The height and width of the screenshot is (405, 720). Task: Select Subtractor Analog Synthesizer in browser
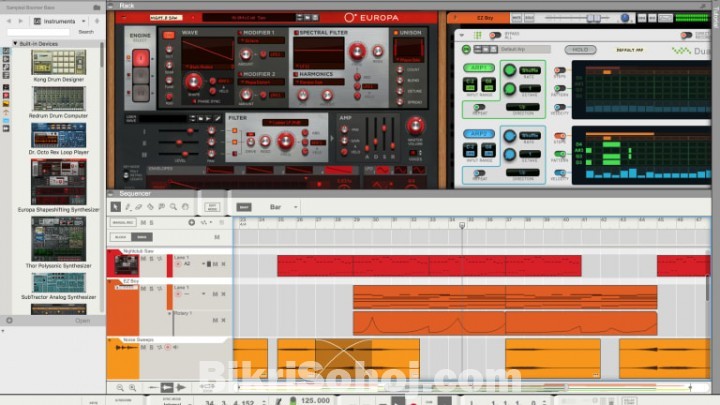click(58, 282)
